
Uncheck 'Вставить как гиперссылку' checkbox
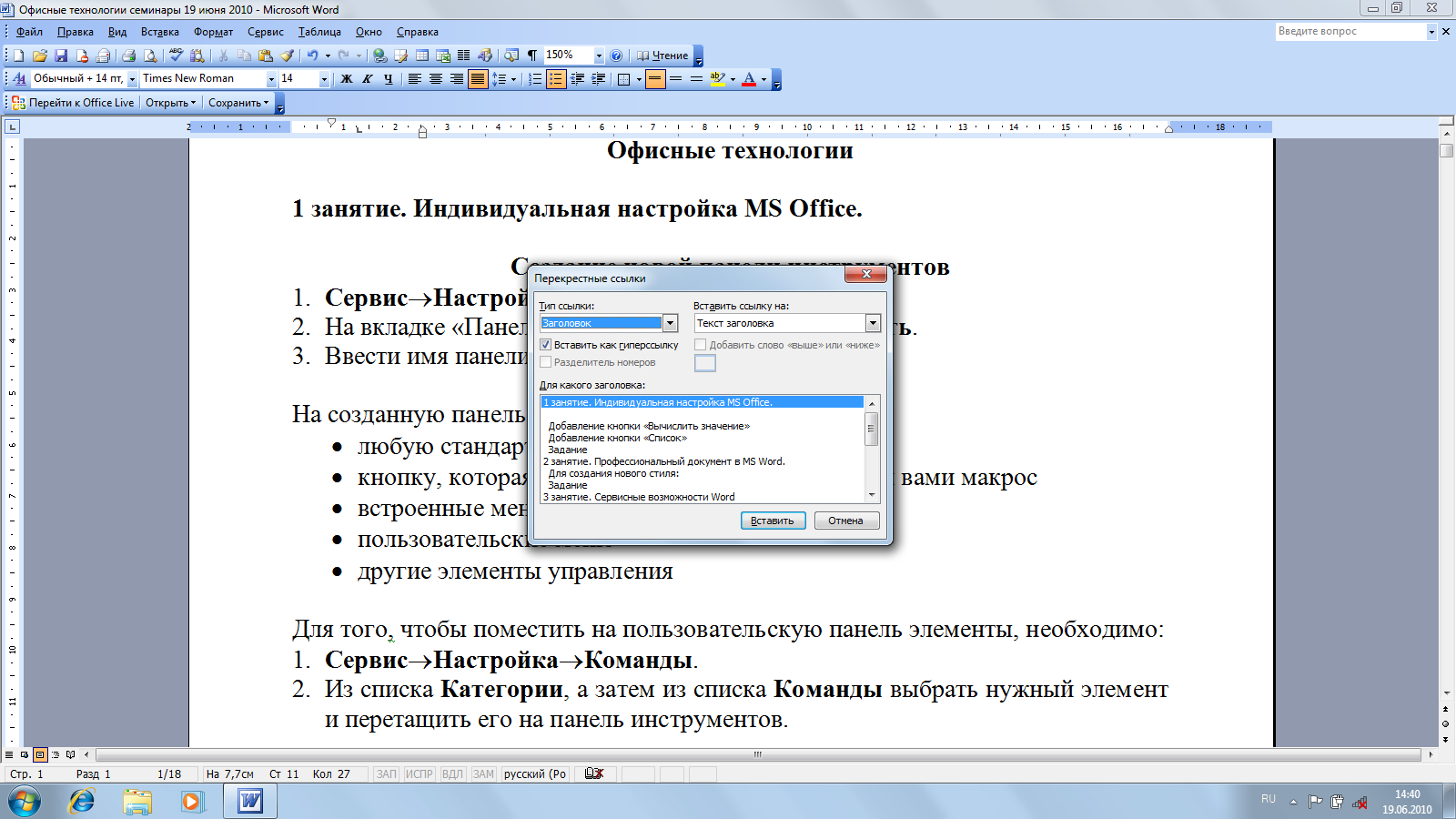[546, 345]
